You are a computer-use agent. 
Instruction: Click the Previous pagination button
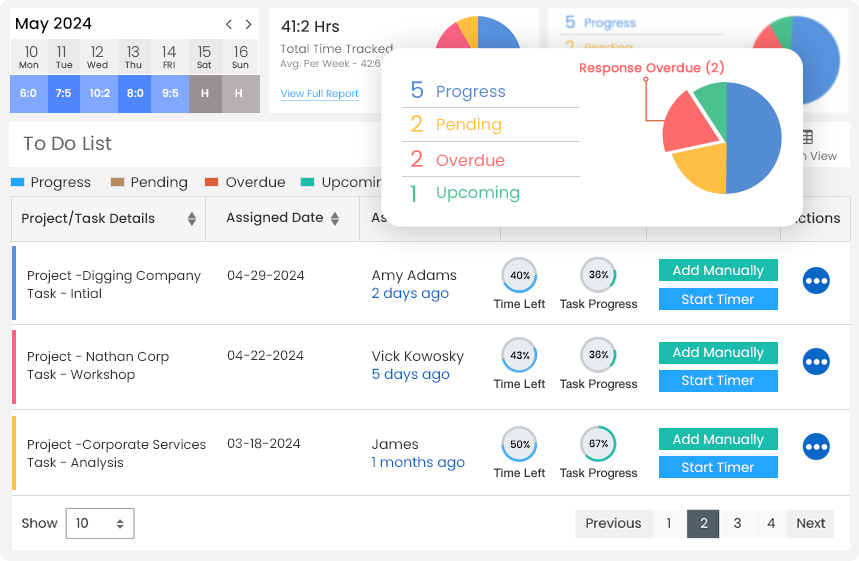(613, 523)
